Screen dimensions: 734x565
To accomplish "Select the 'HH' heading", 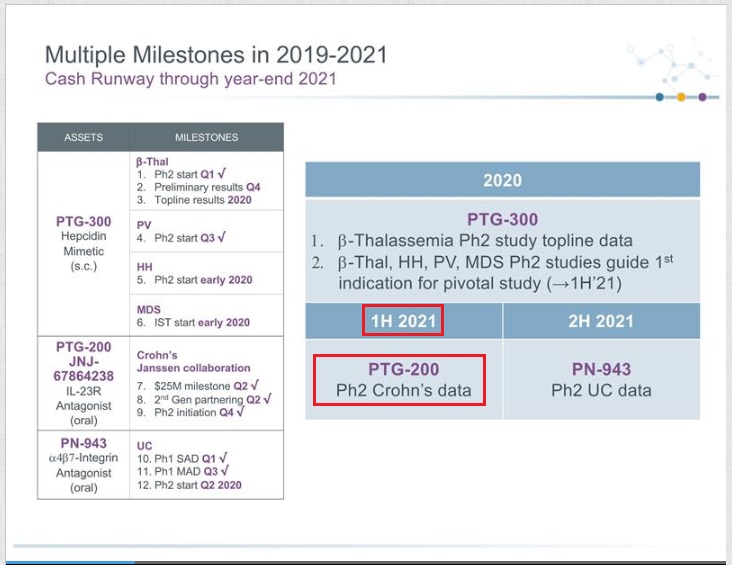I will point(144,267).
